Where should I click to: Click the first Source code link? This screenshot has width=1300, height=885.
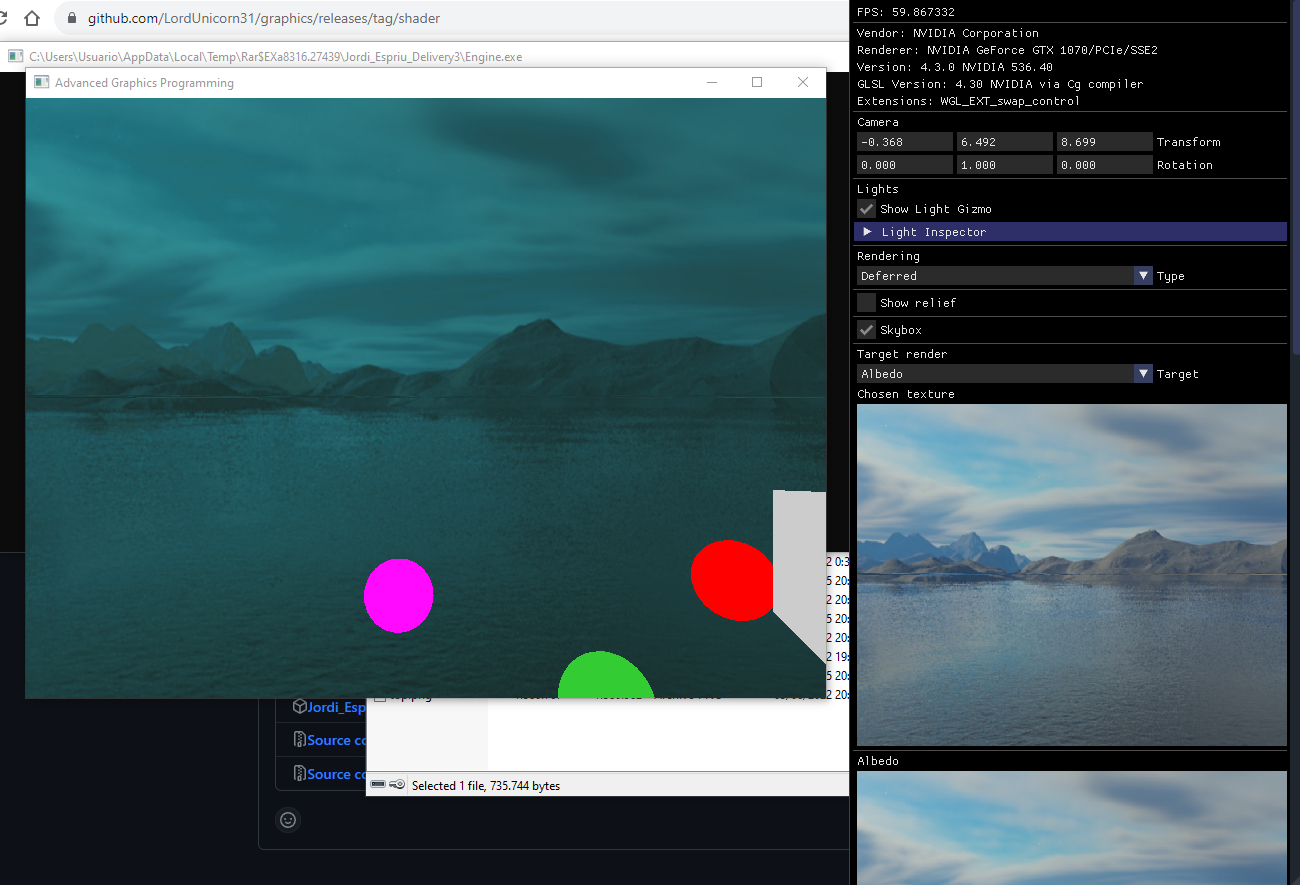click(336, 740)
